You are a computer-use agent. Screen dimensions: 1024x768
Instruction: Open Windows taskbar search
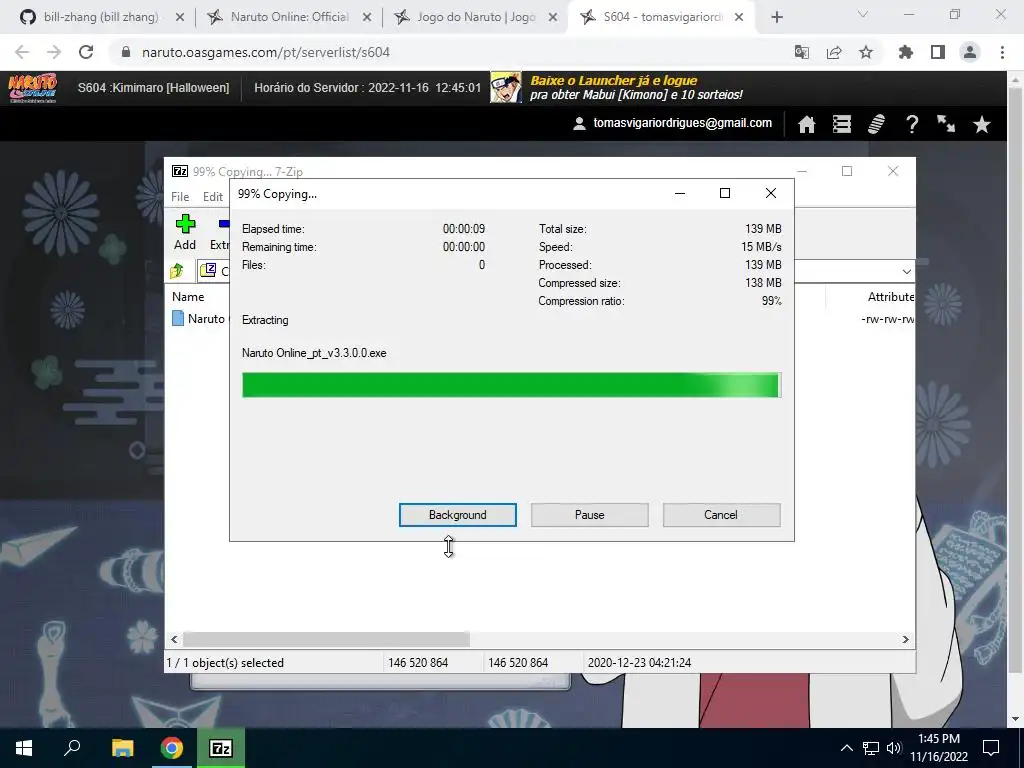coord(72,748)
